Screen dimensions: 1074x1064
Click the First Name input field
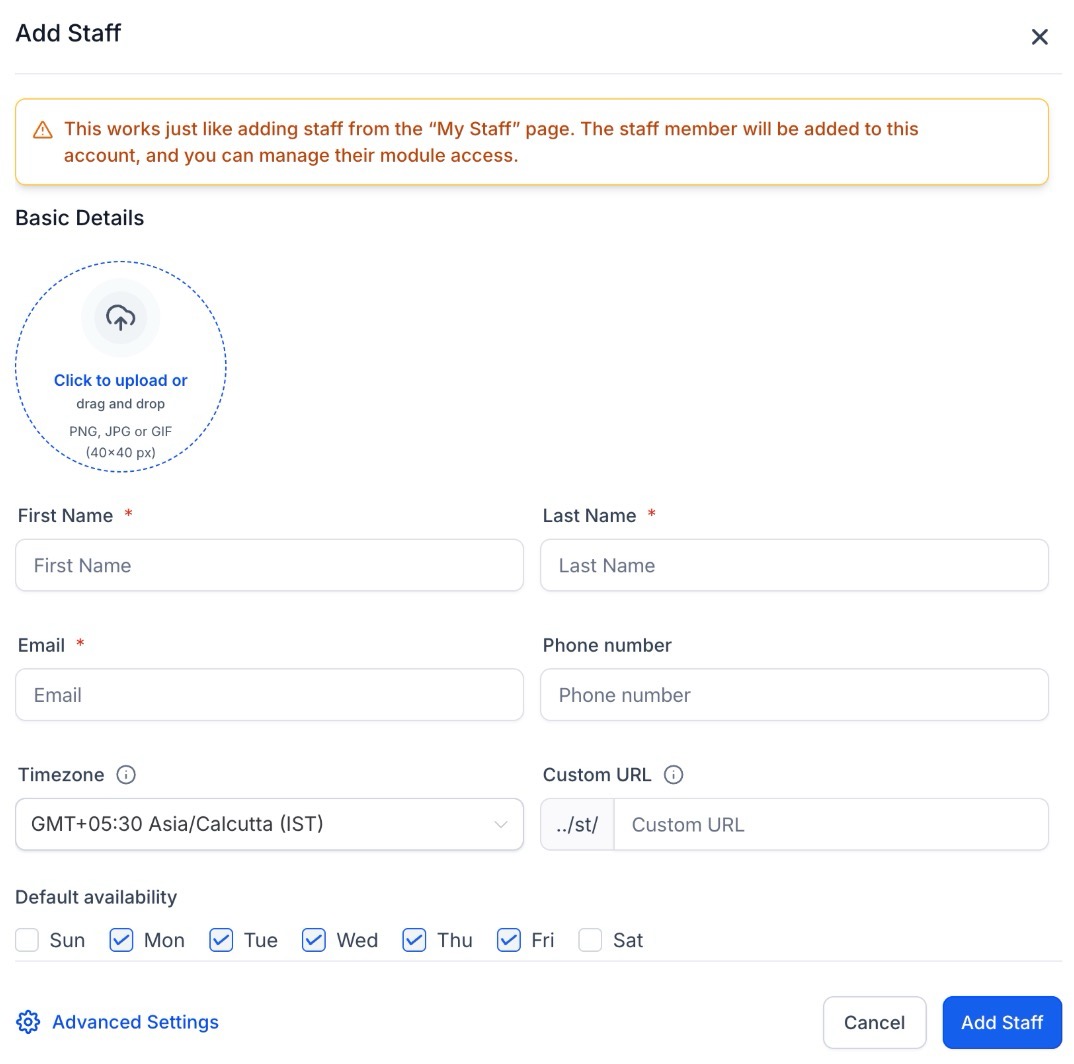tap(269, 565)
